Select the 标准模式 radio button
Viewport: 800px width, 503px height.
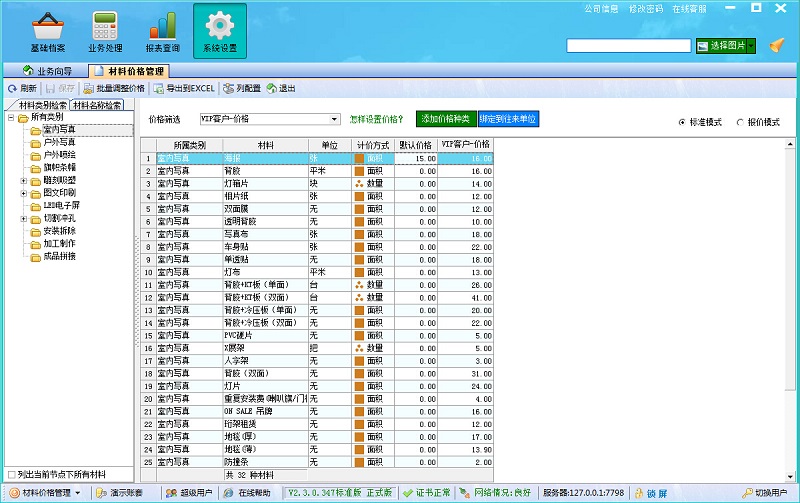coord(683,121)
